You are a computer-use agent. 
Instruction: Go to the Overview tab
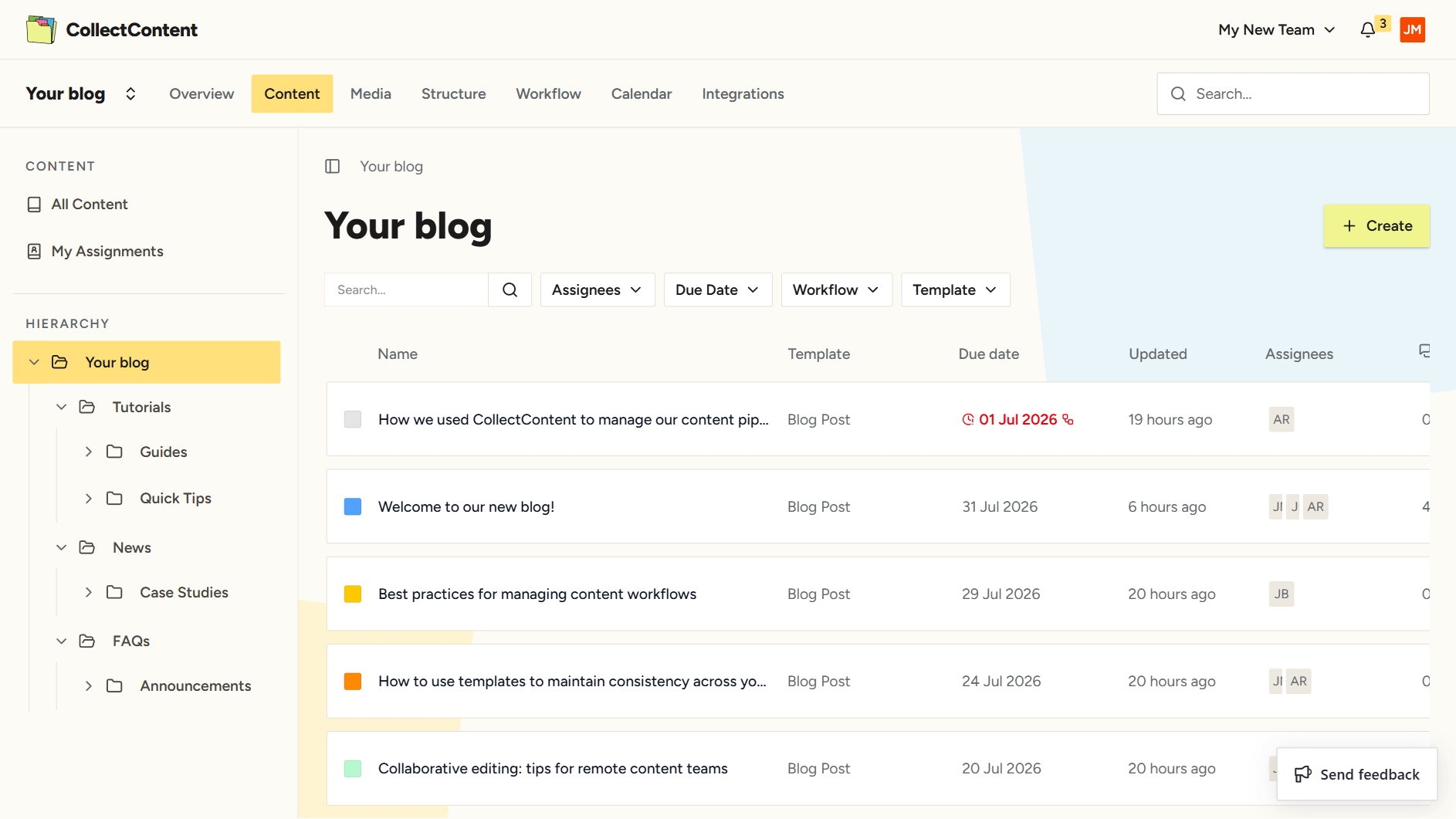201,93
